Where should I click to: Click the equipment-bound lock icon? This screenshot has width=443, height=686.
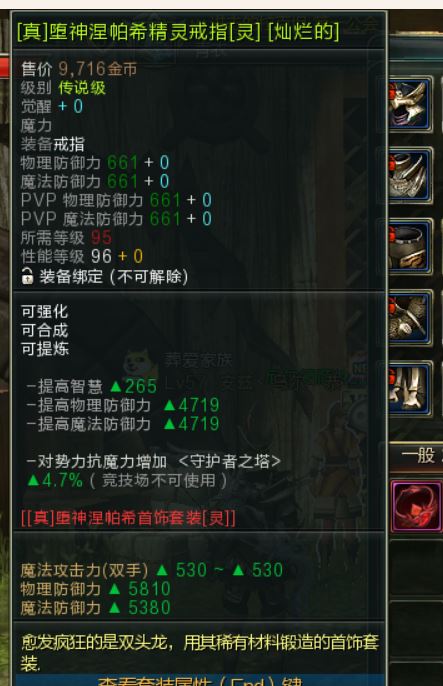[x=27, y=276]
